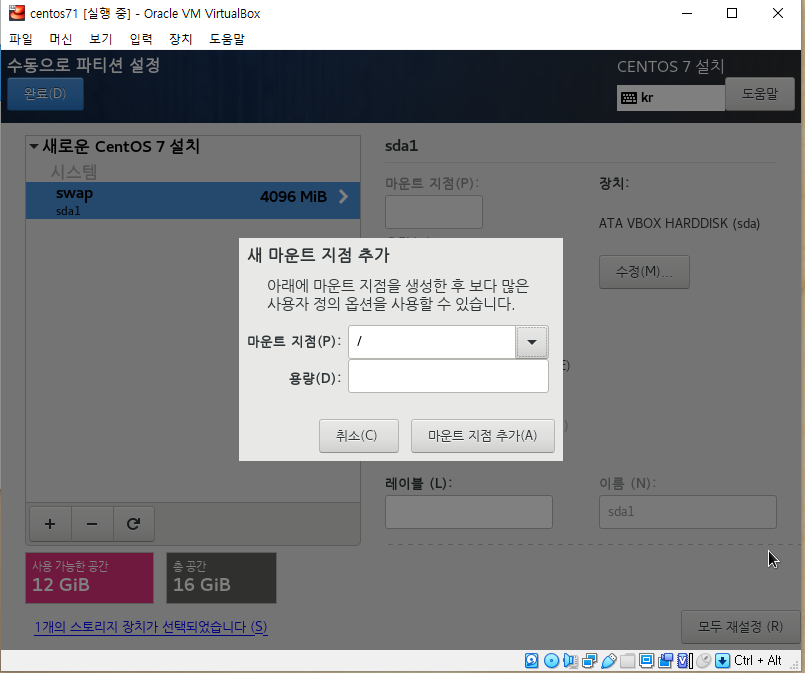The width and height of the screenshot is (805, 673).
Task: Open the 파일 menu
Action: coord(21,39)
